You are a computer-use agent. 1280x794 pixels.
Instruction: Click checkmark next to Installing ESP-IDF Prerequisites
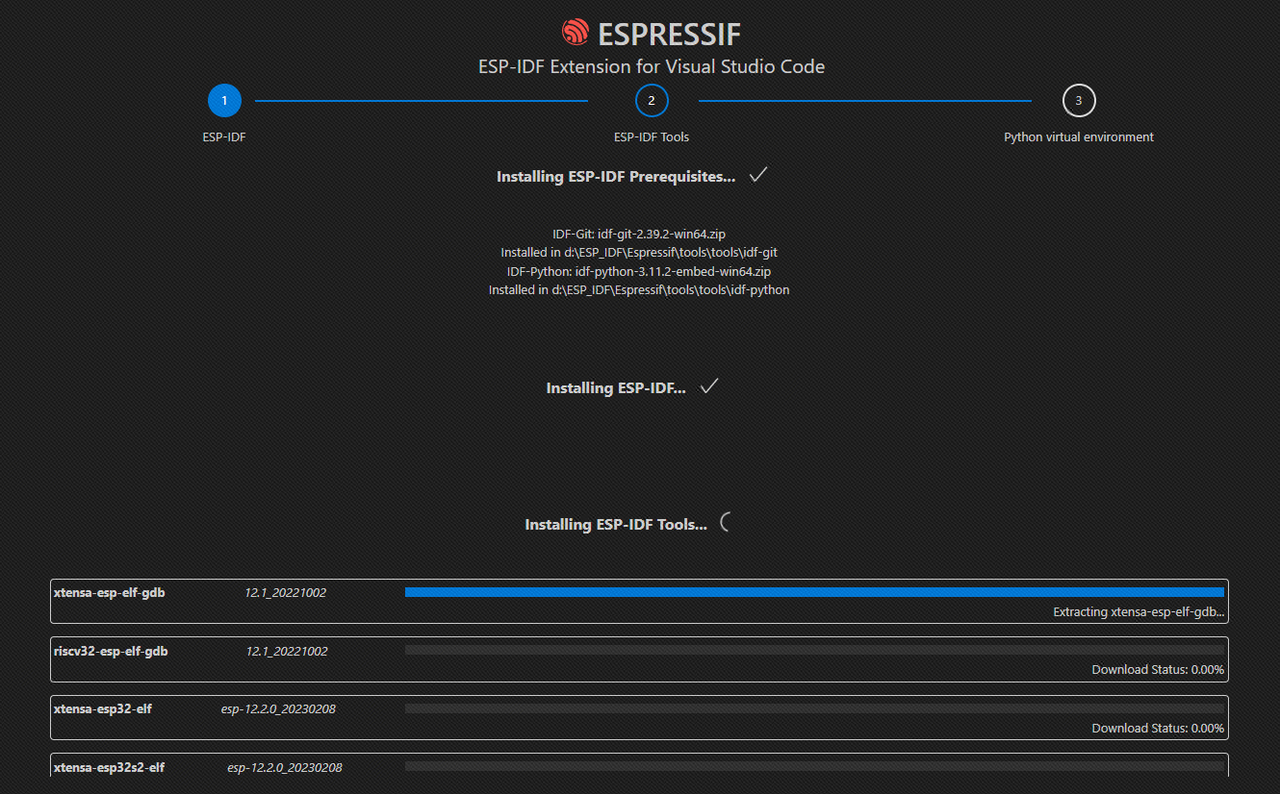tap(758, 175)
